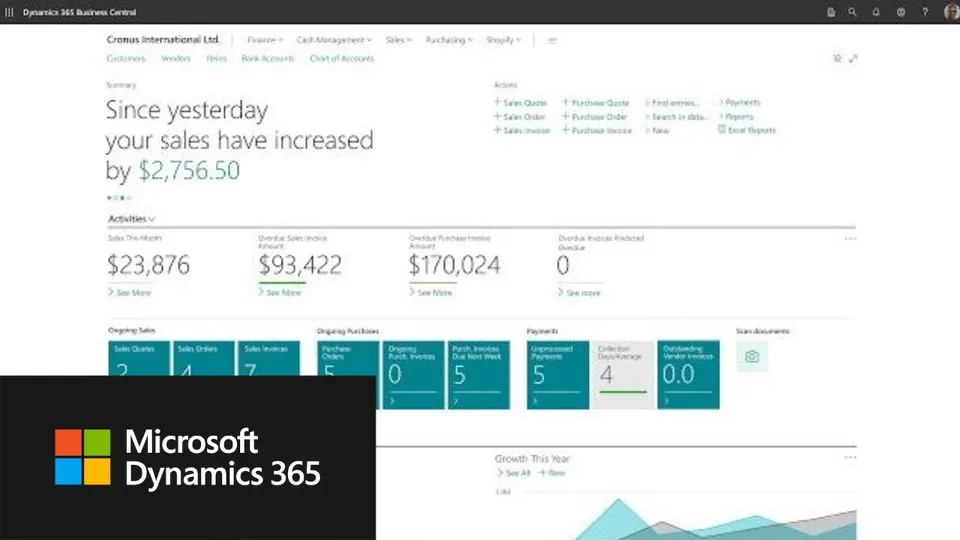Click the $93,422 overdue sales amount
This screenshot has width=960, height=540.
(300, 265)
